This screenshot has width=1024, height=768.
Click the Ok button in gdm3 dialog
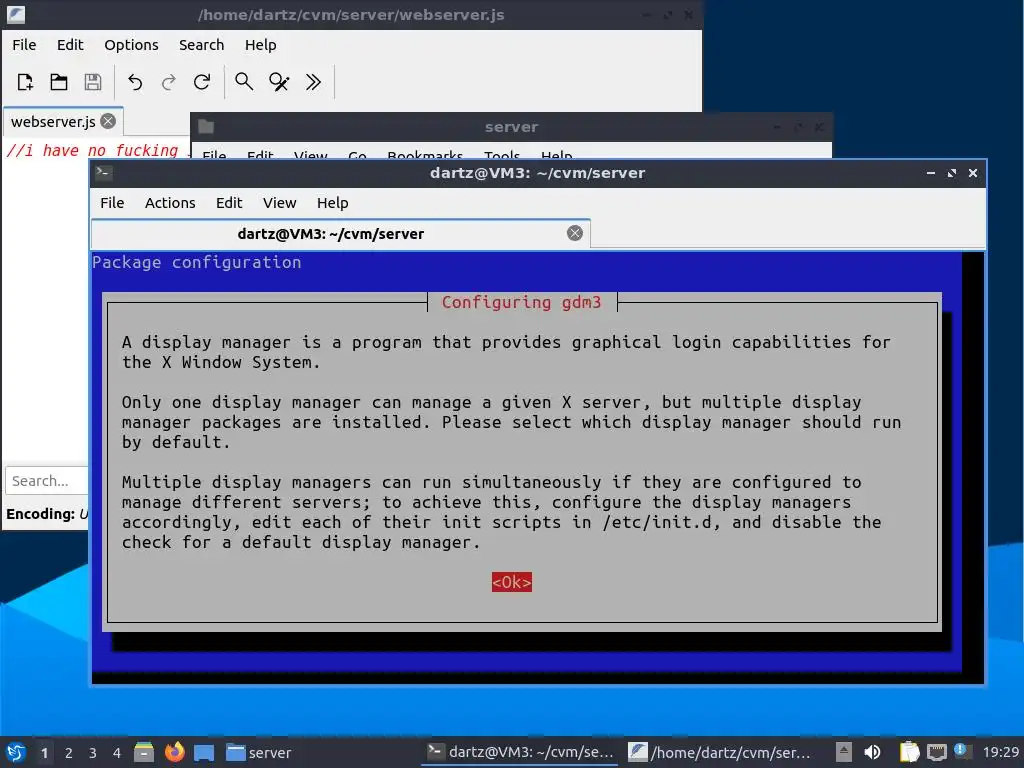[x=511, y=582]
